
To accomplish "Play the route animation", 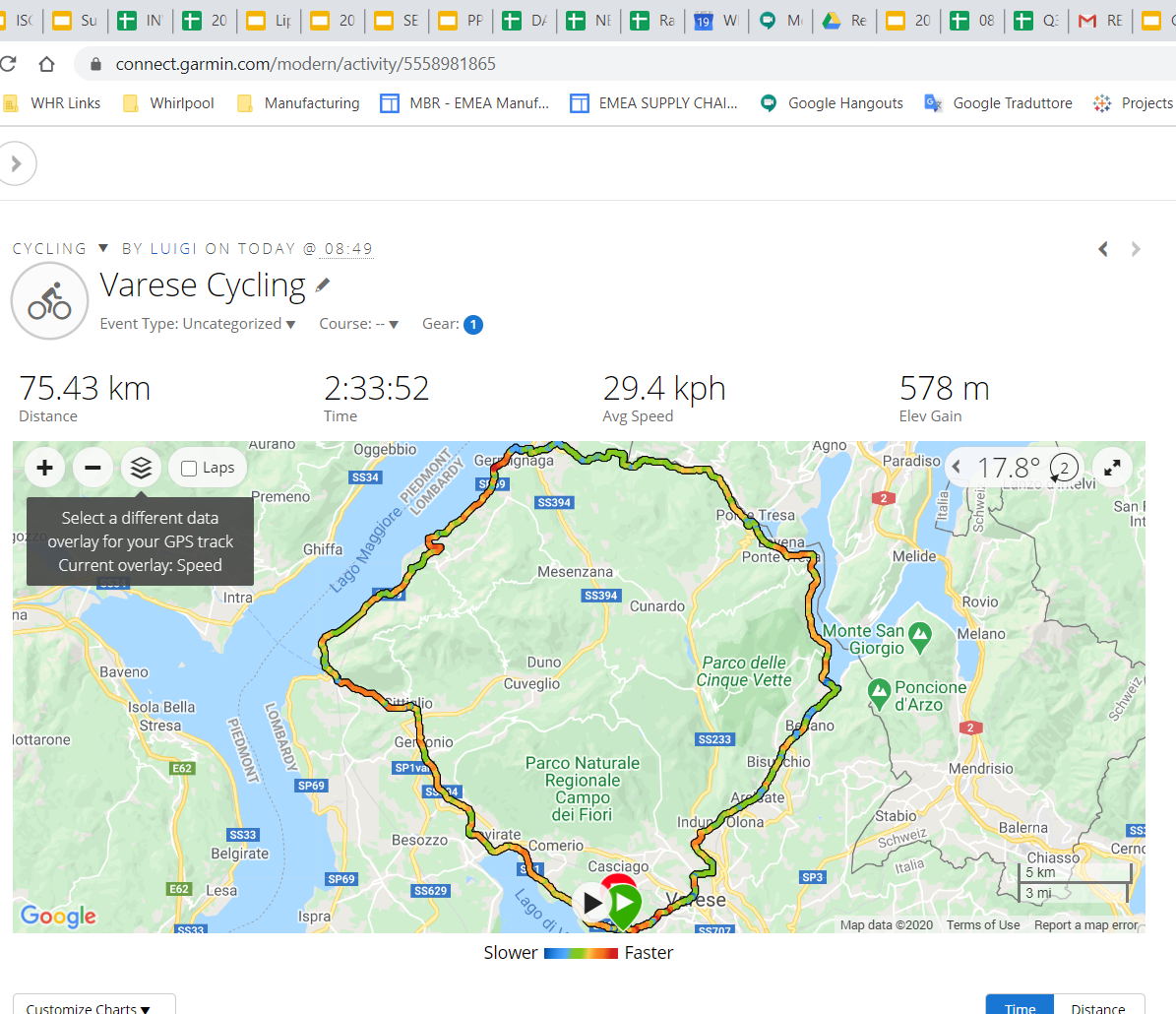I will [591, 902].
